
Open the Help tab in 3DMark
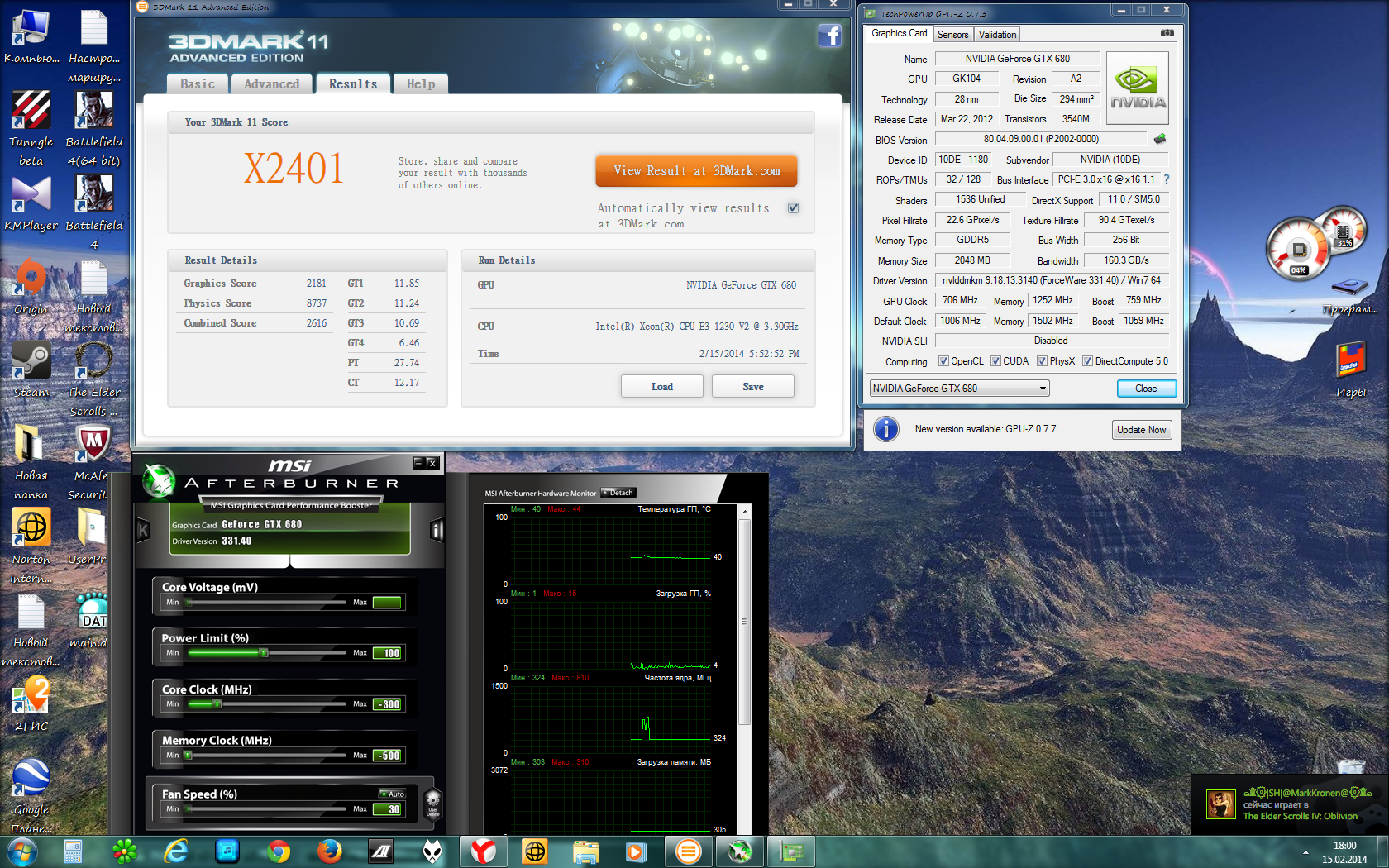(421, 83)
